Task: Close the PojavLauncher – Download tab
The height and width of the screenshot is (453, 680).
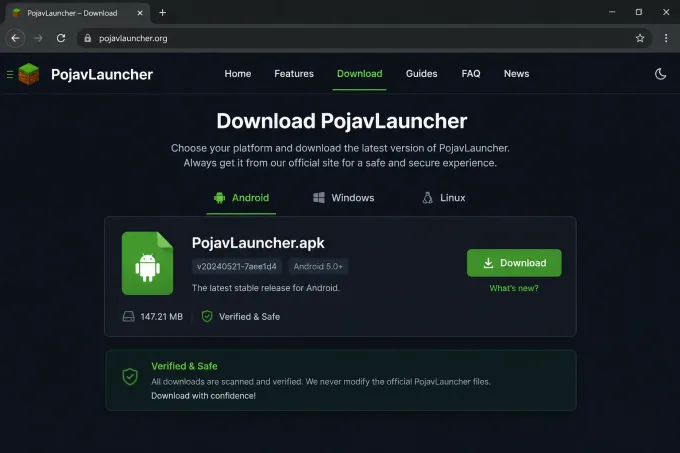Action: tap(140, 13)
